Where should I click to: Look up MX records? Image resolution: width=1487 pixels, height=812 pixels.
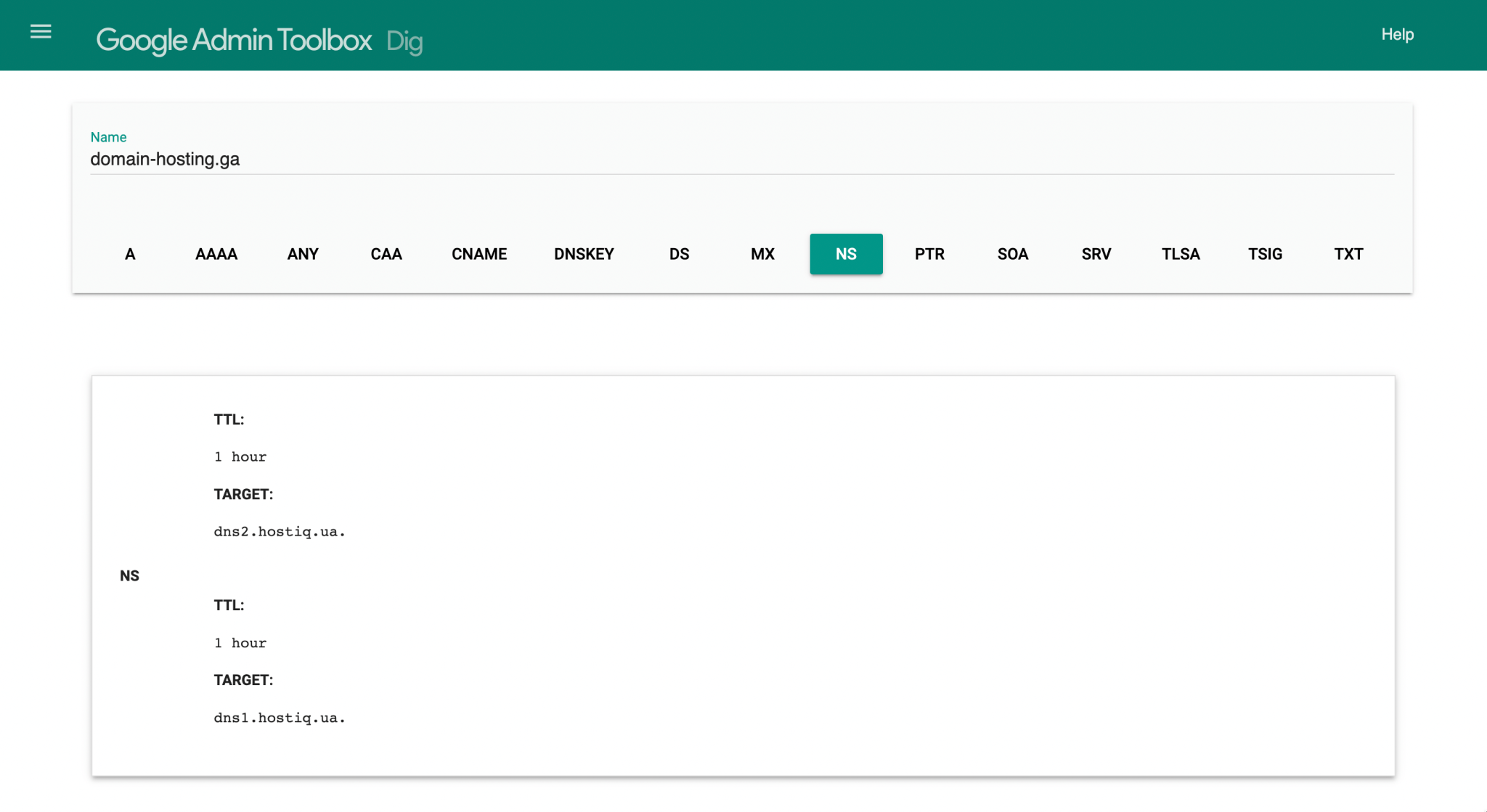pos(762,254)
